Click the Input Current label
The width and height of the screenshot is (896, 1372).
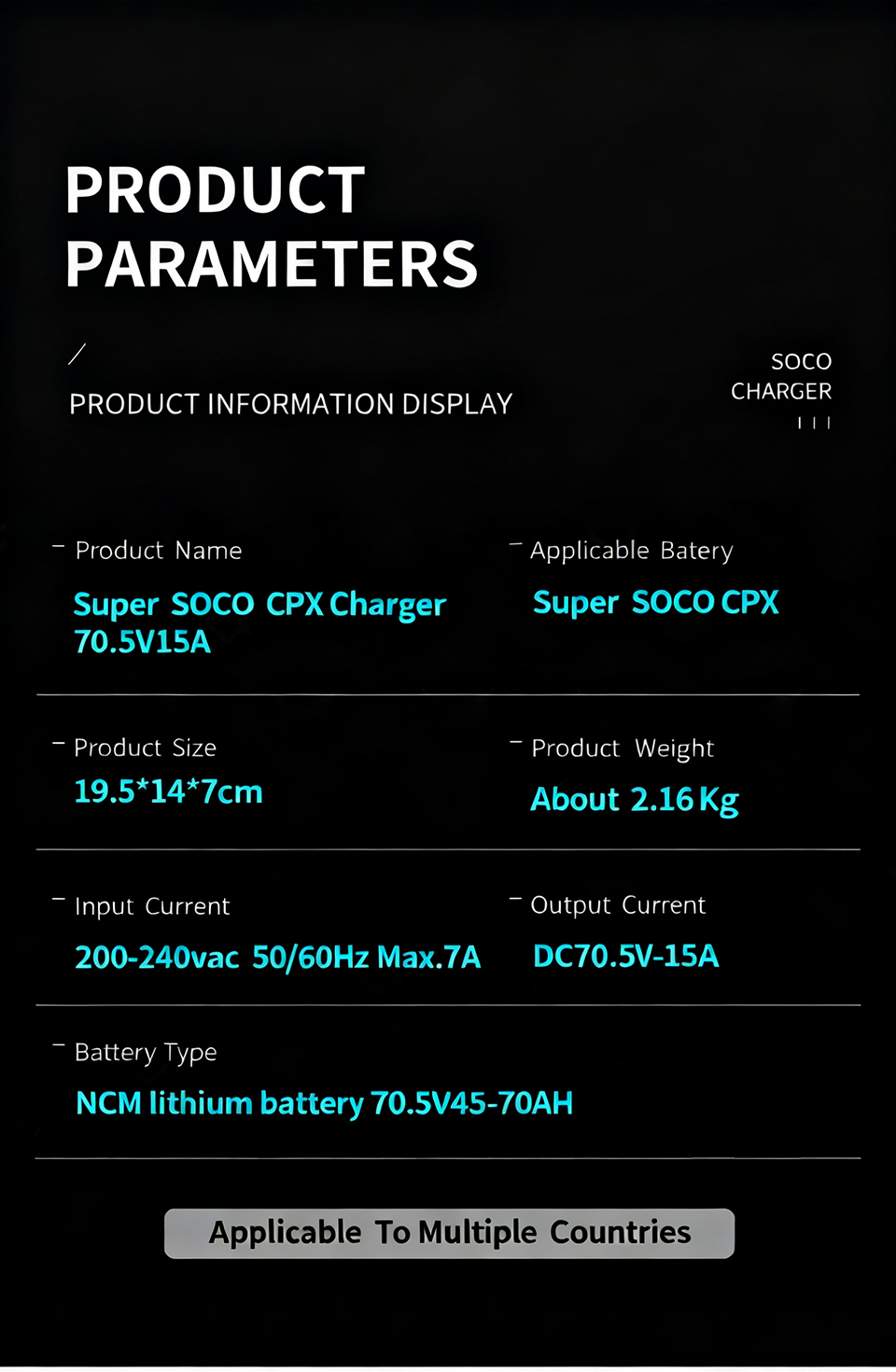click(151, 906)
